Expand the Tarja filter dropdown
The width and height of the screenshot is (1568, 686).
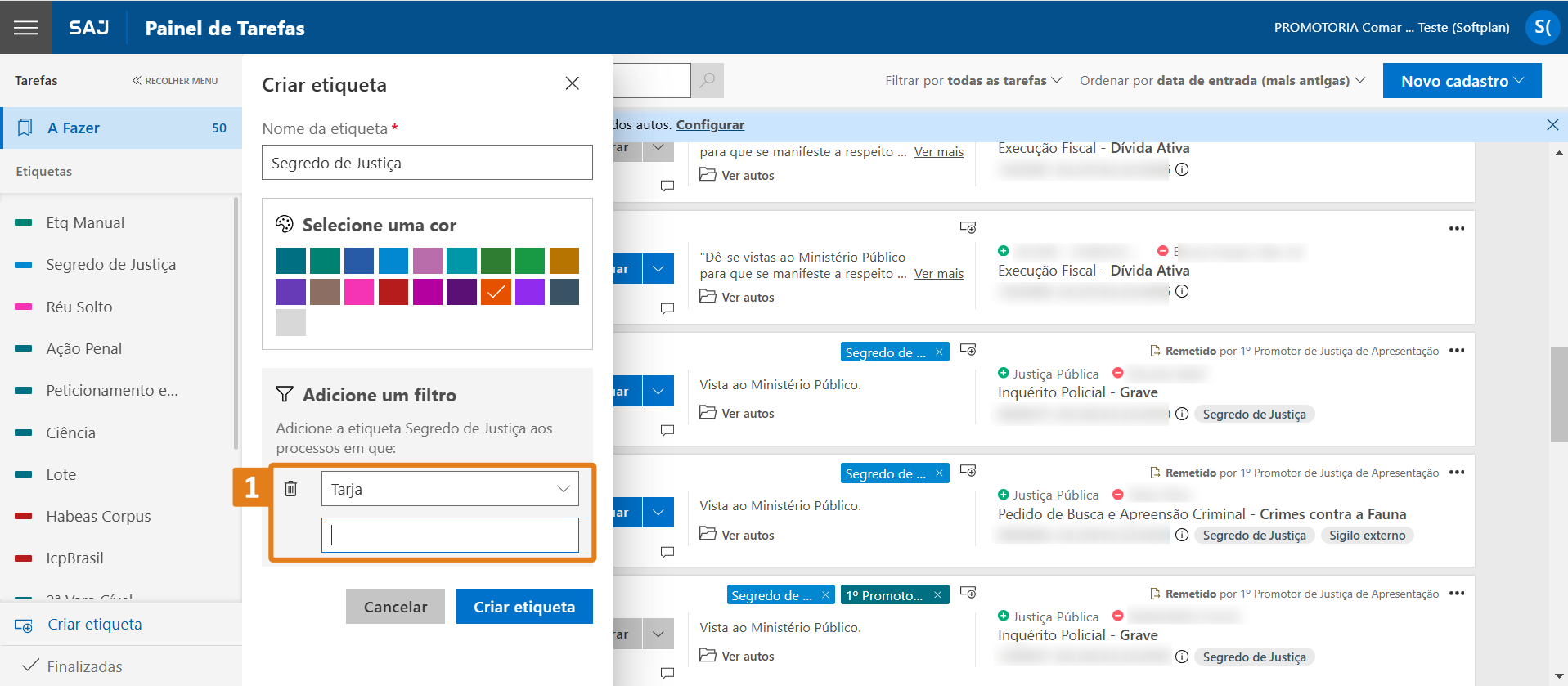click(x=450, y=489)
